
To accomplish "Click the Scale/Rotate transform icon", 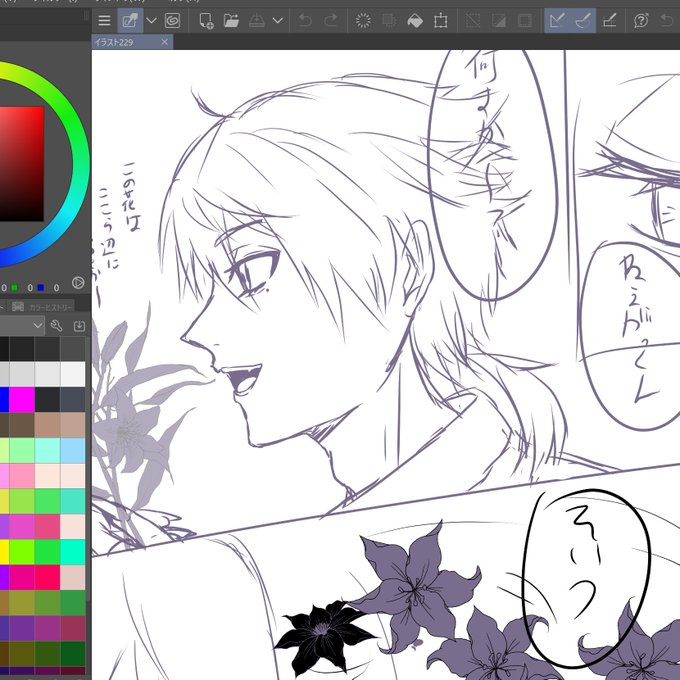I will (x=441, y=20).
